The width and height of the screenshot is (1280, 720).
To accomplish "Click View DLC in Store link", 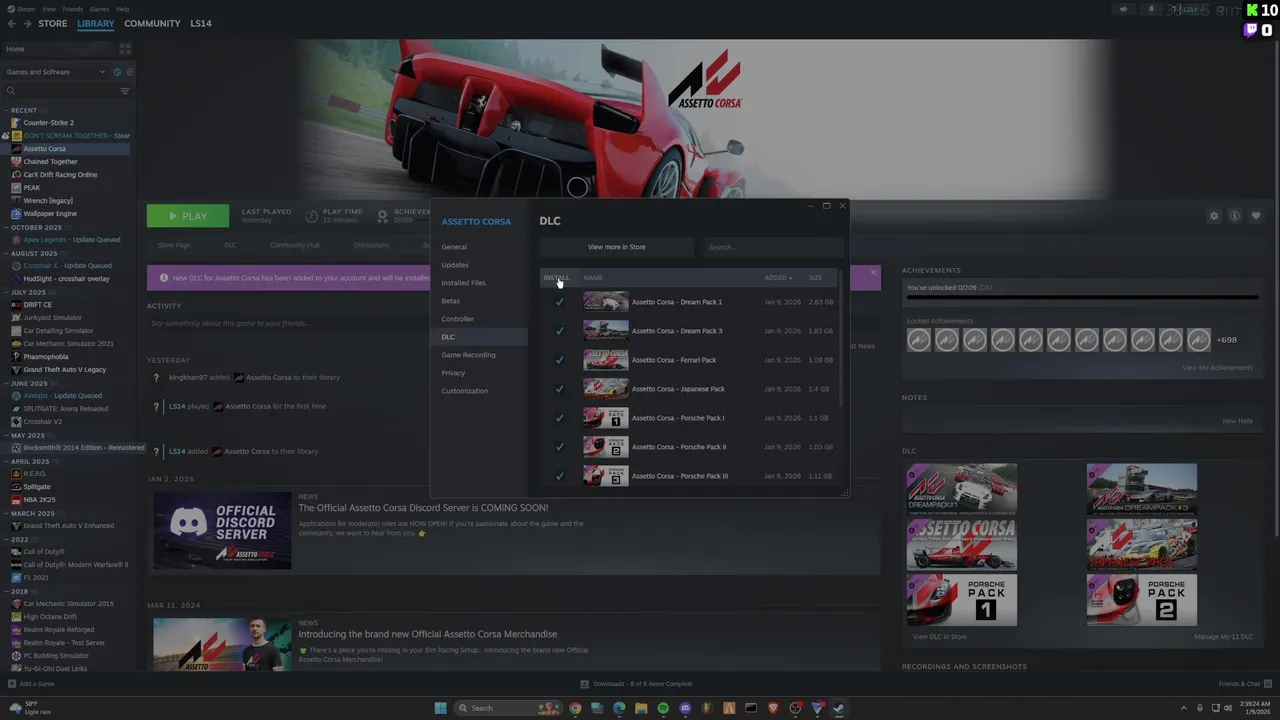I will (939, 637).
